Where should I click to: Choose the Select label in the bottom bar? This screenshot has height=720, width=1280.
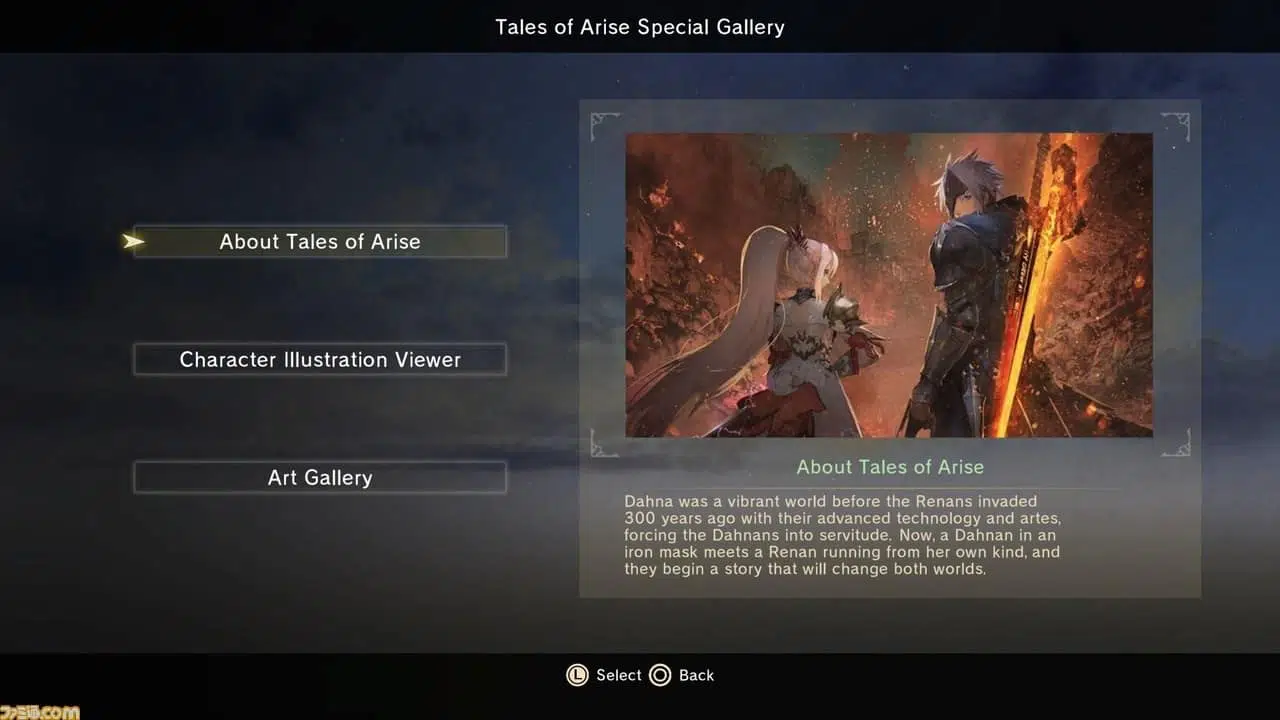(x=619, y=675)
